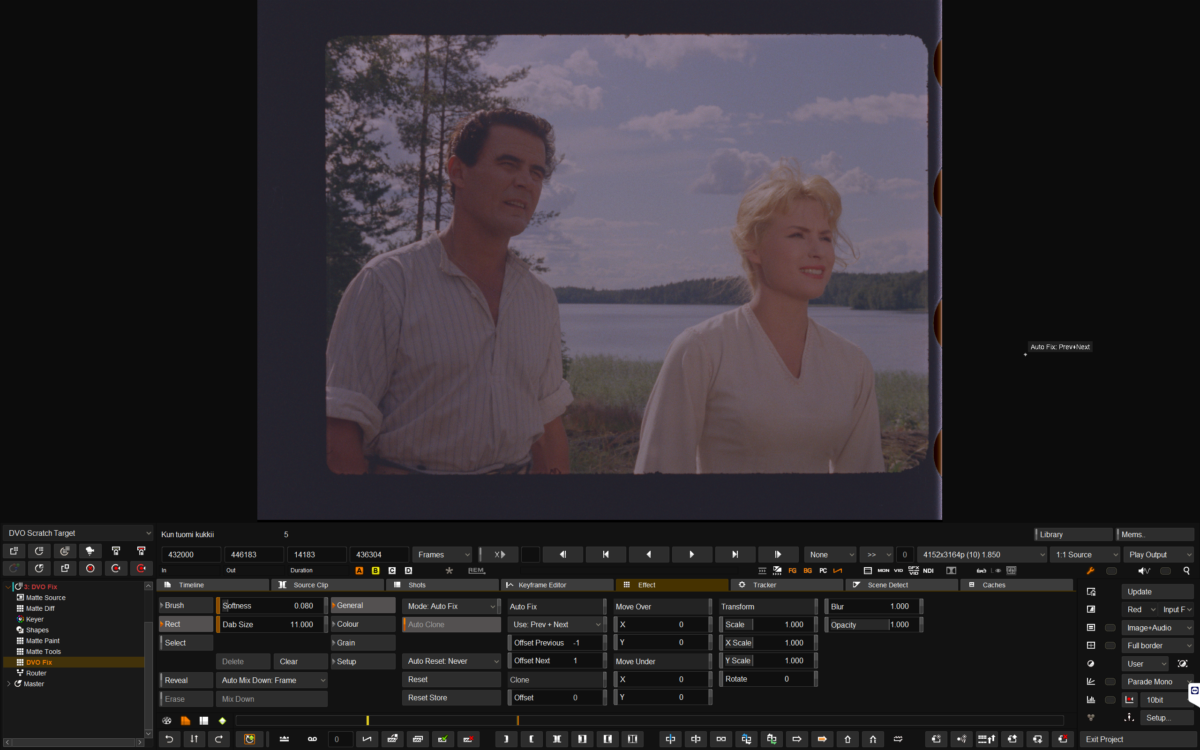Click the histogram scope icon in right panel

click(x=1090, y=700)
